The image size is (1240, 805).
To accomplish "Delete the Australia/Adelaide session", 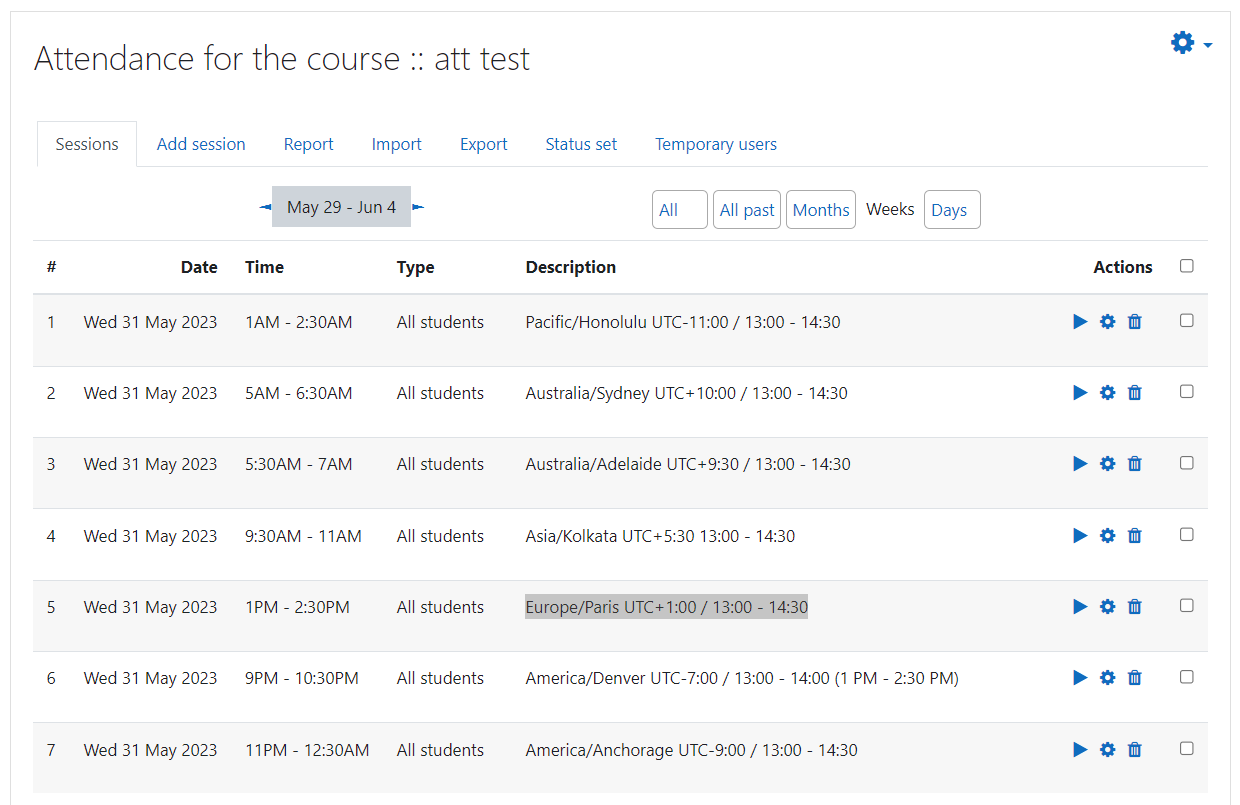I will pyautogui.click(x=1135, y=463).
